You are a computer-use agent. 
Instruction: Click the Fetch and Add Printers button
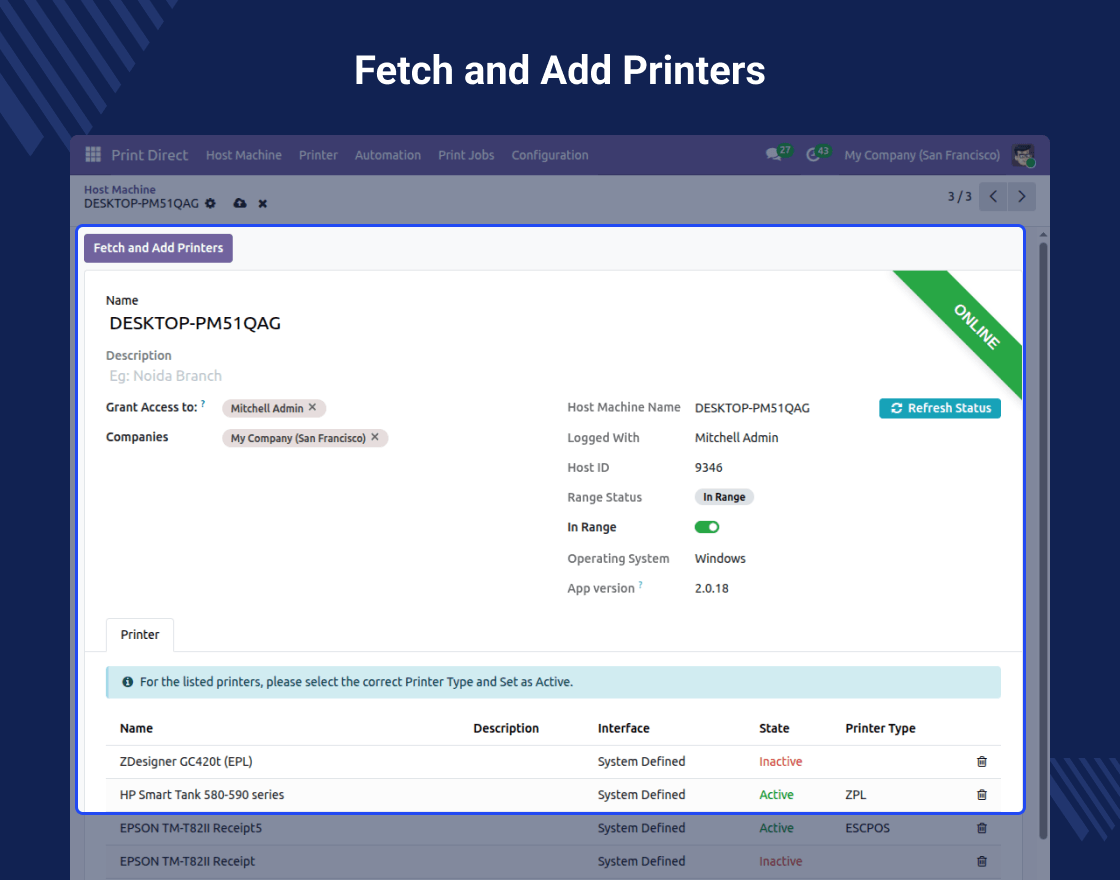[158, 248]
